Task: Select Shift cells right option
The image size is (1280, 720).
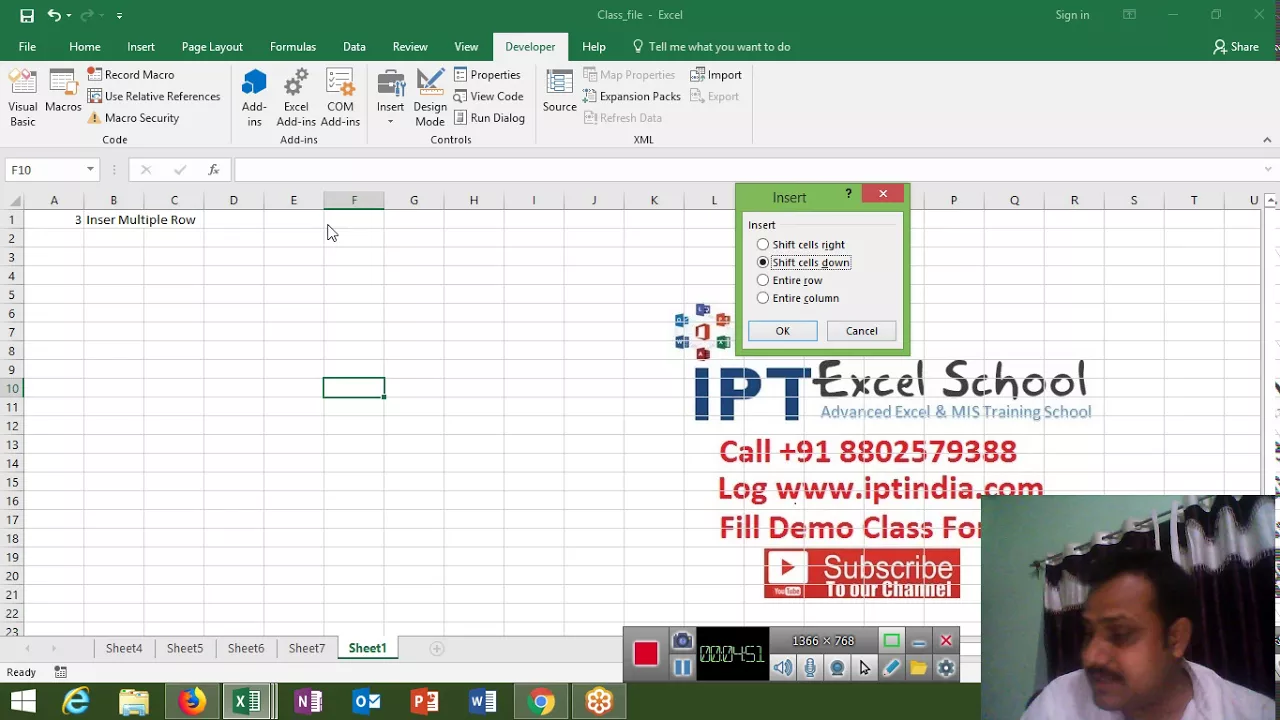Action: coord(799,245)
